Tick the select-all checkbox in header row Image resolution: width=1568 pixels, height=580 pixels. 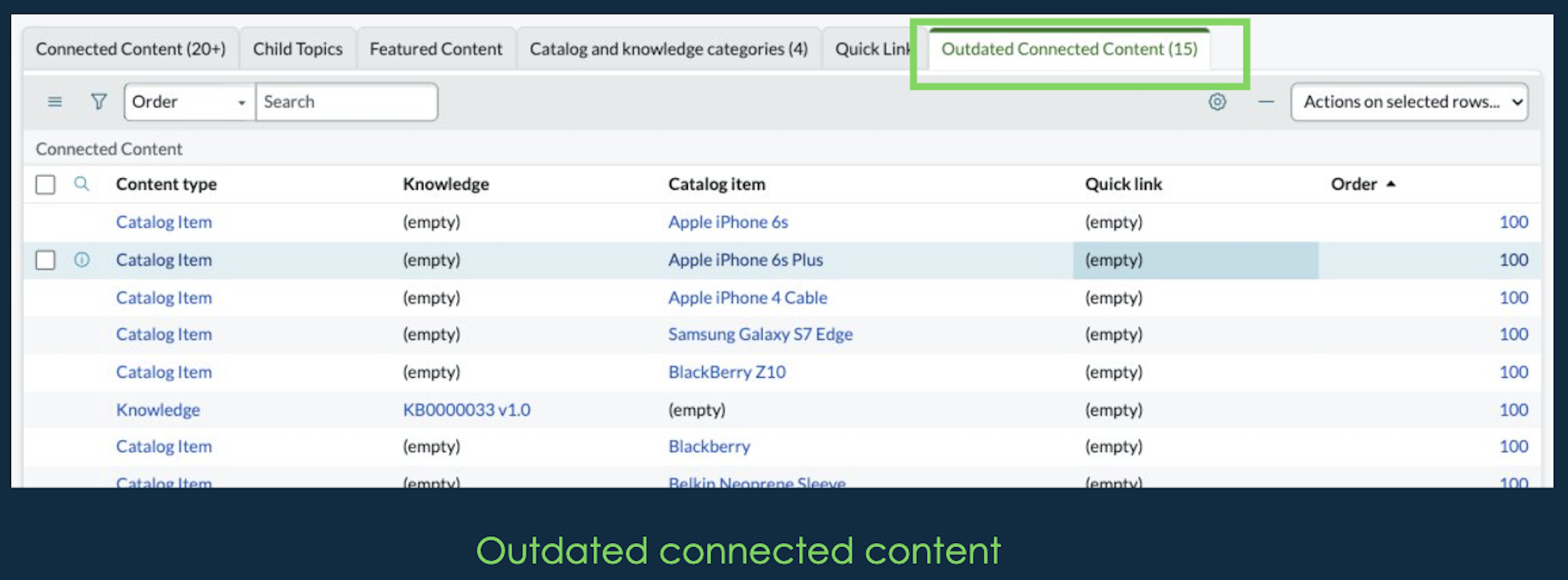click(x=45, y=184)
